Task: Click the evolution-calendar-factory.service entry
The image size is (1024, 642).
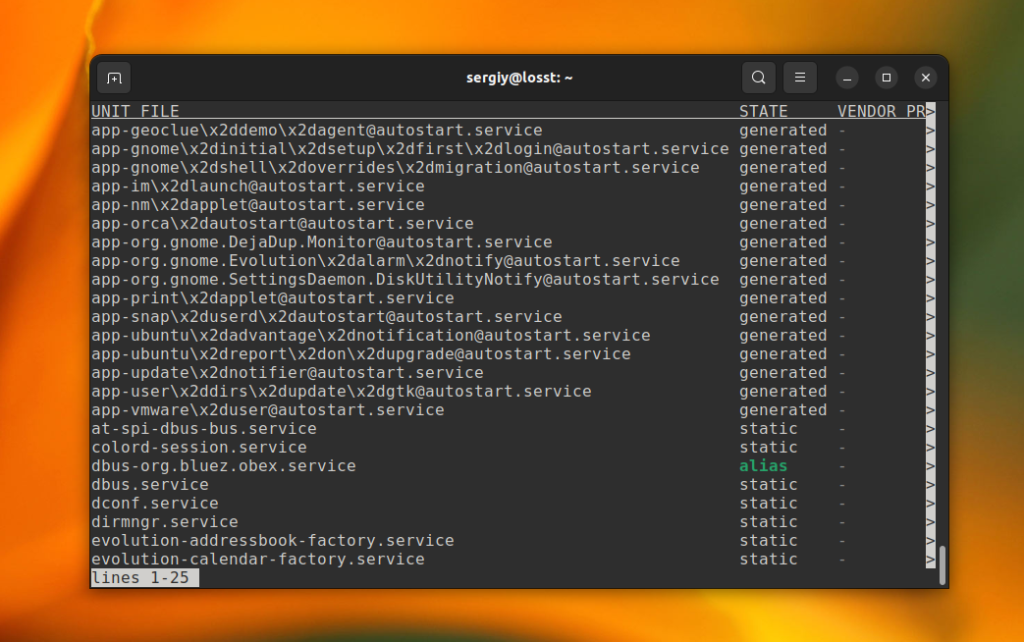Action: (x=258, y=560)
